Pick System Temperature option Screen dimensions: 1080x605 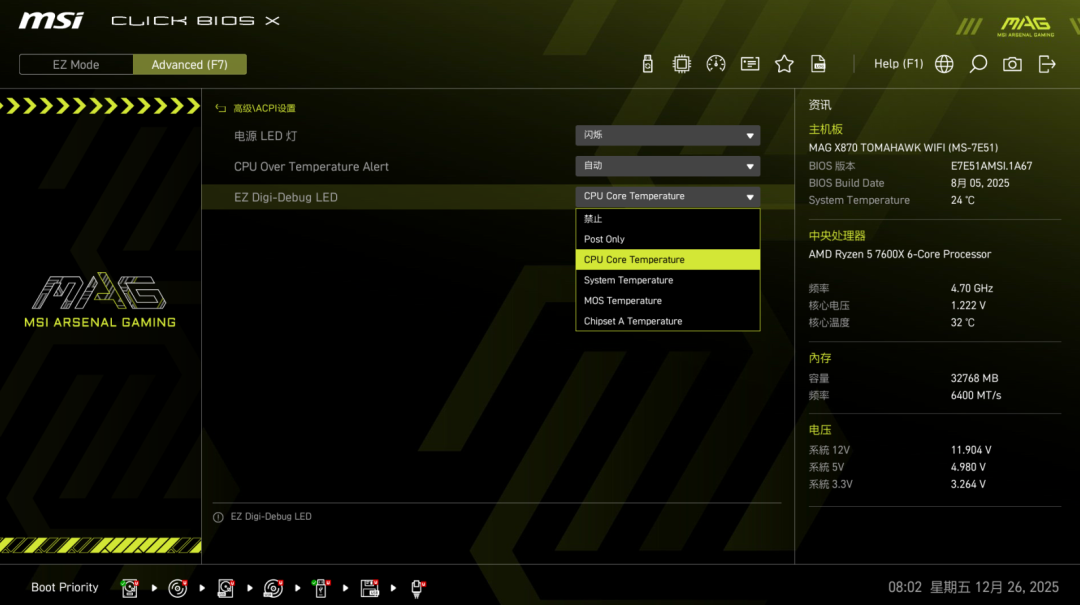tap(667, 280)
